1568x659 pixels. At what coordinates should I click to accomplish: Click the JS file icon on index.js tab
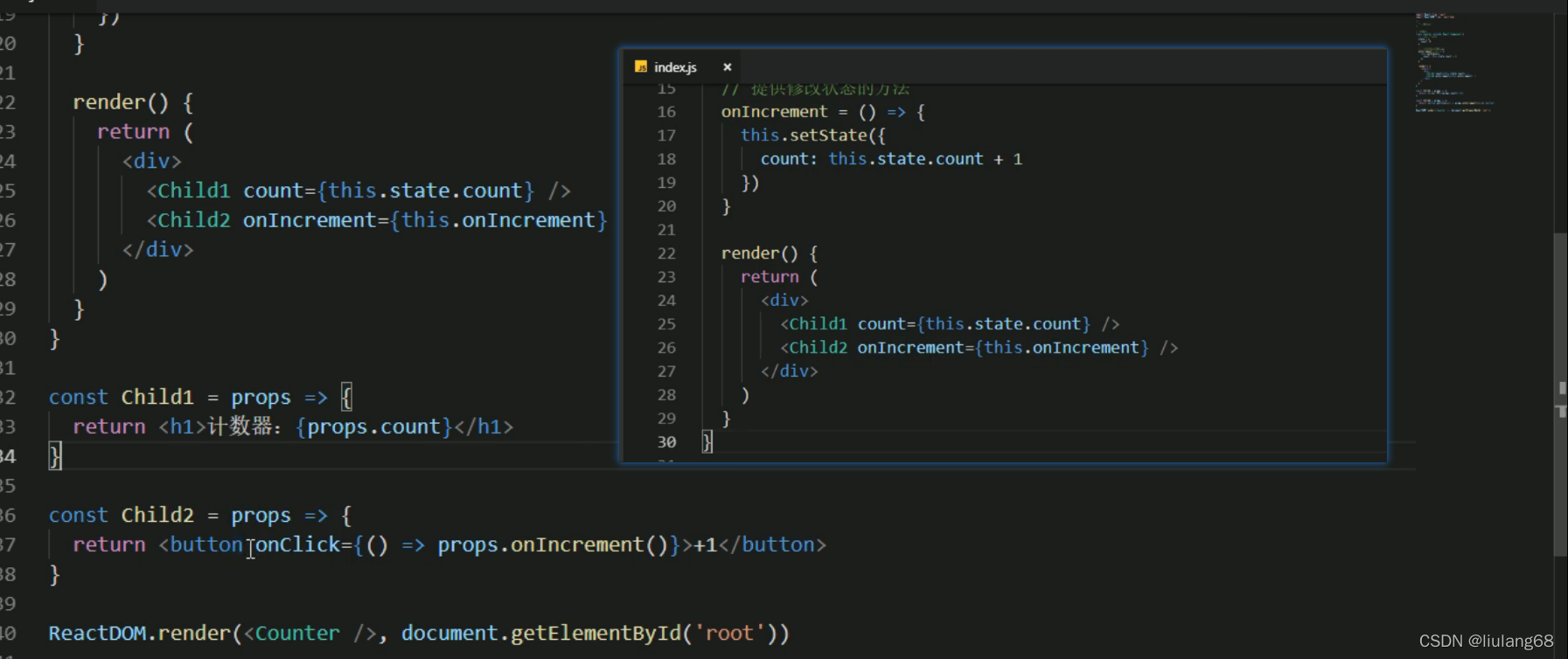point(641,67)
